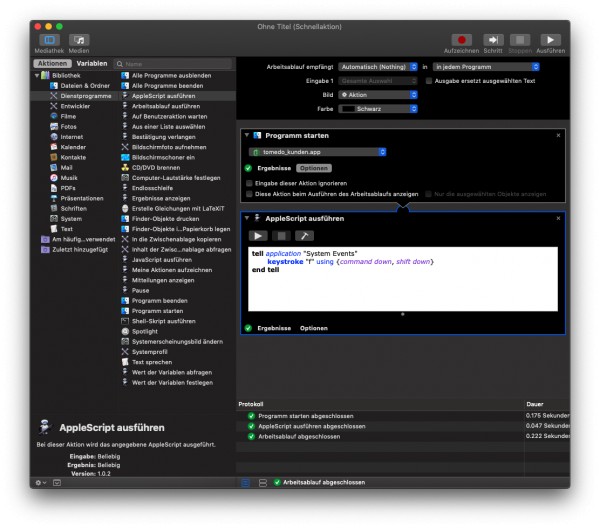Switch to the Variablen tab
The height and width of the screenshot is (528, 600).
pos(92,64)
